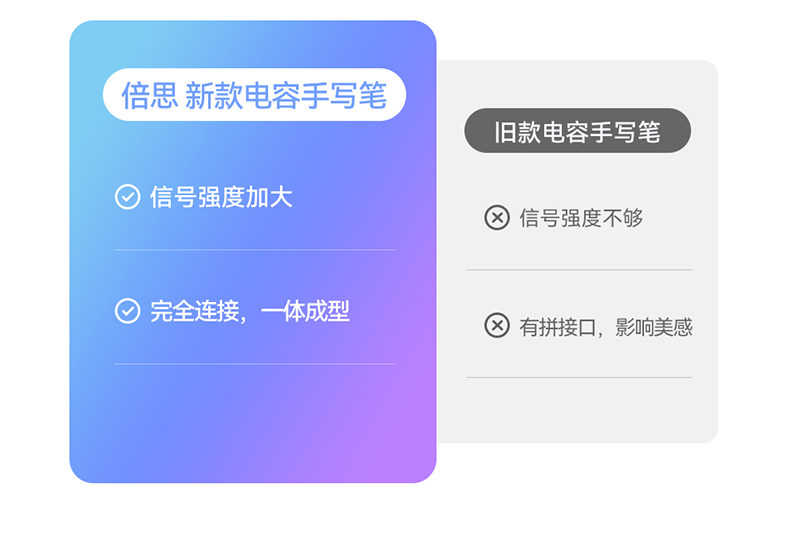Click the dark gray 旧款电容手写笔 pill
The height and width of the screenshot is (560, 790).
577,131
